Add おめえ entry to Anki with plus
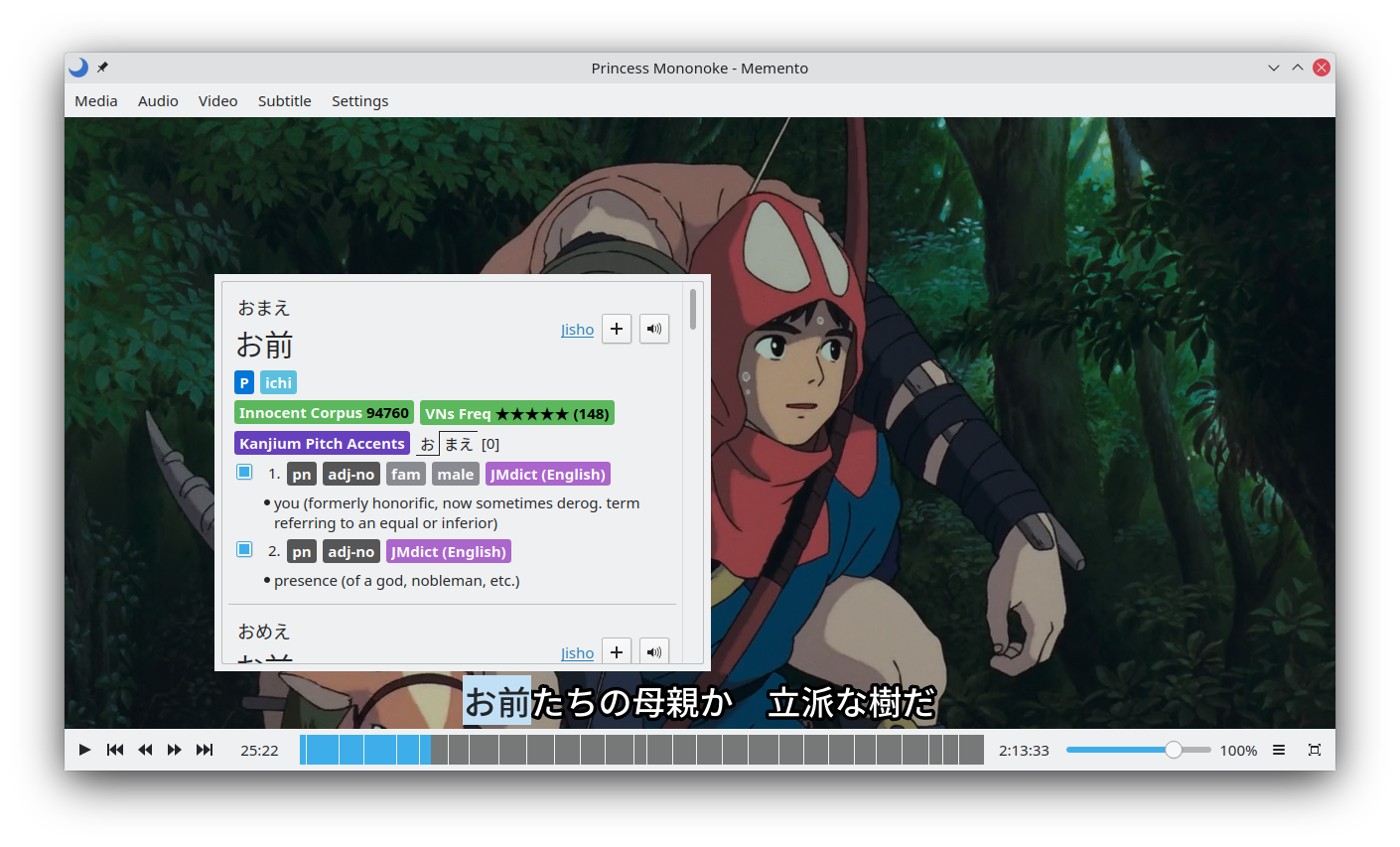Viewport: 1400px width, 847px height. click(x=617, y=650)
